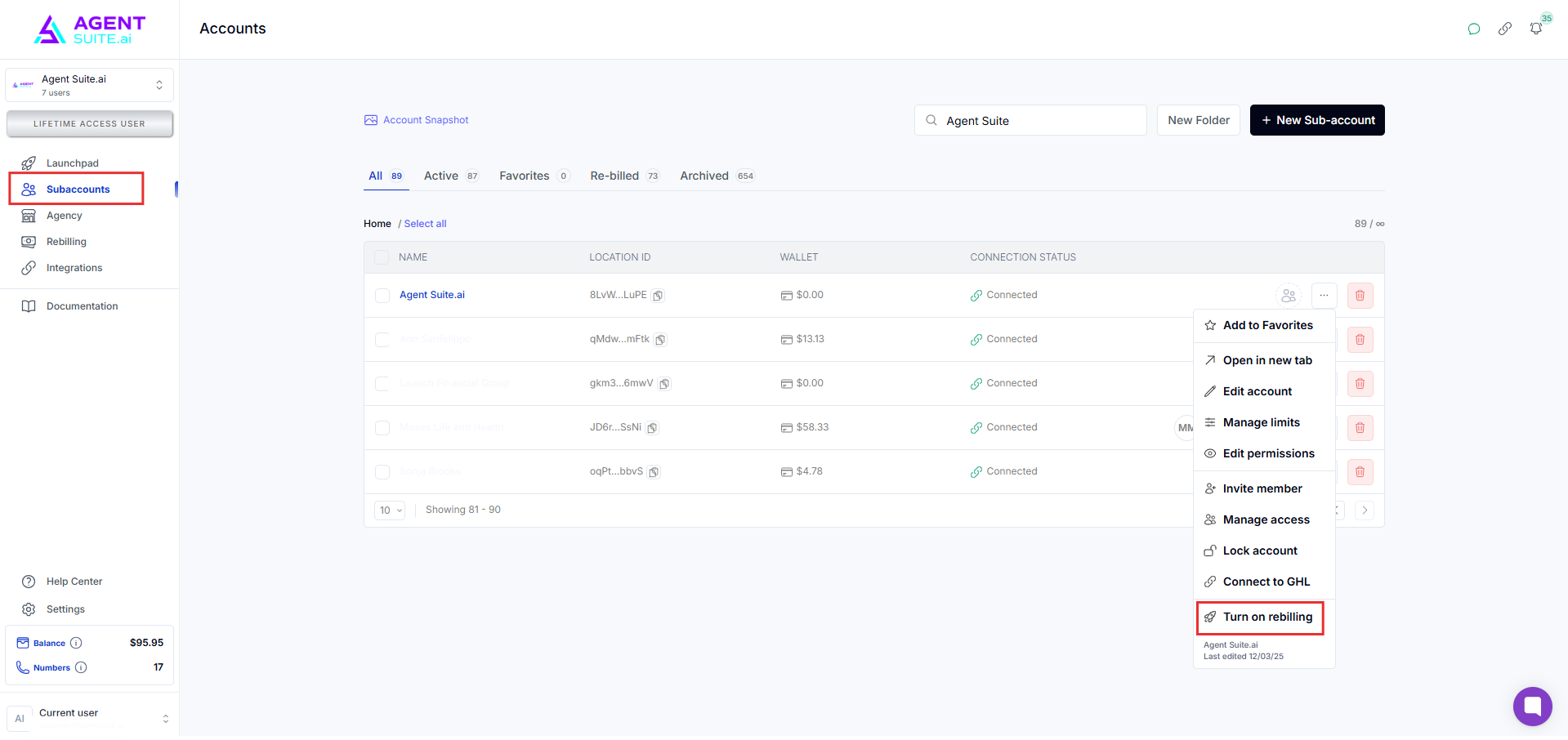Click the link icon beside Connected for 8LvW...LuPE
Viewport: 1568px width, 740px height.
coord(976,296)
